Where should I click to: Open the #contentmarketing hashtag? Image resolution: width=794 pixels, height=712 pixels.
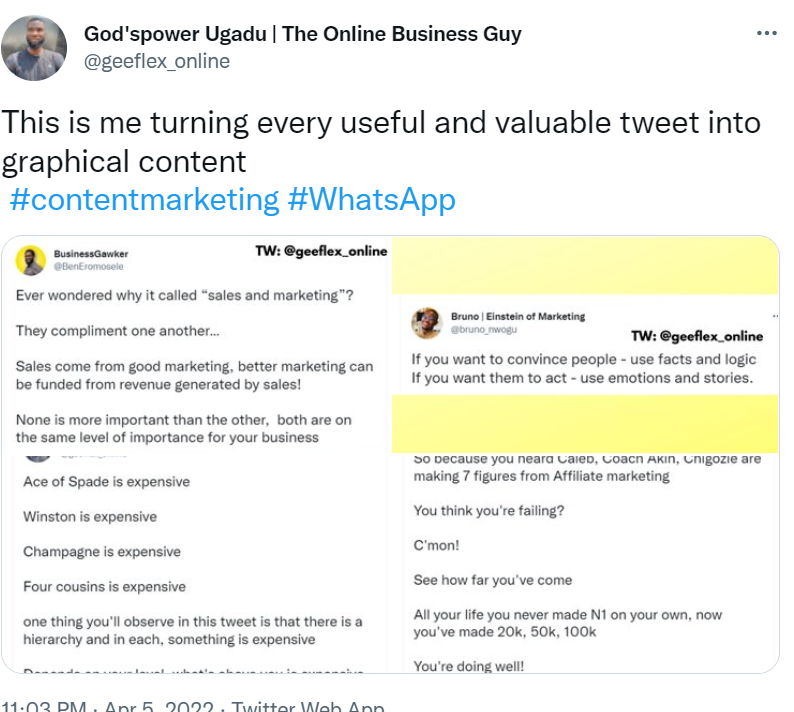coord(144,199)
